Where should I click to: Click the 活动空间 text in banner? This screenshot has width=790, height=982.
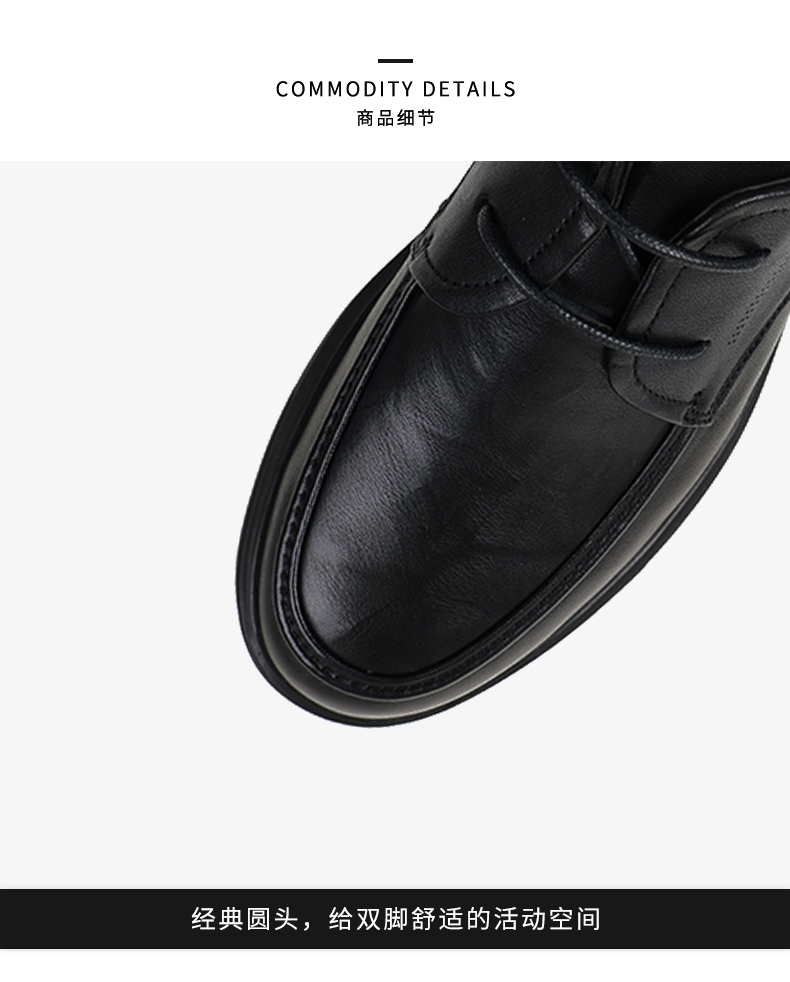click(x=547, y=919)
